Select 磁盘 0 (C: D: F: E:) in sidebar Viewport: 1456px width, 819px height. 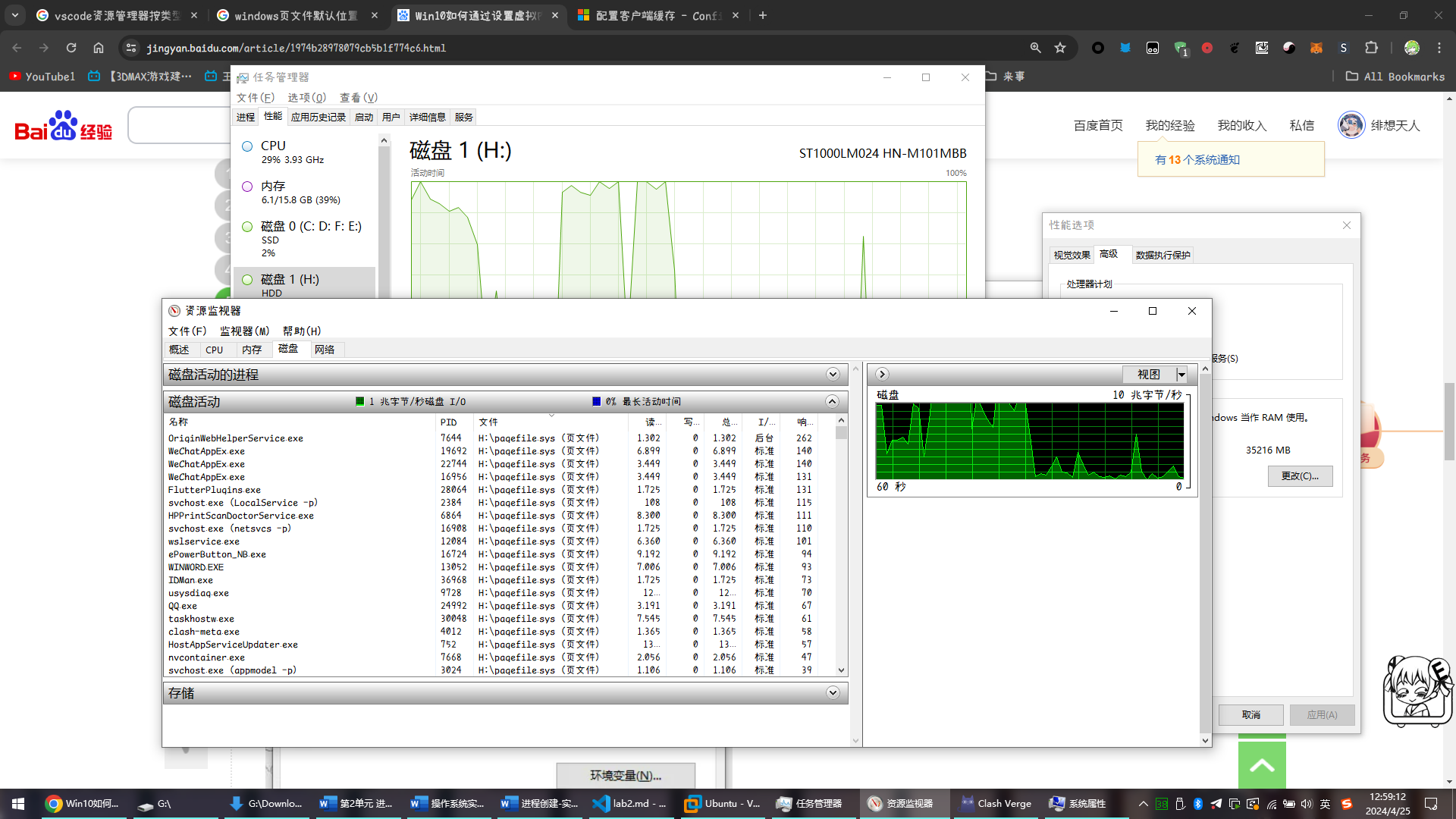(311, 227)
